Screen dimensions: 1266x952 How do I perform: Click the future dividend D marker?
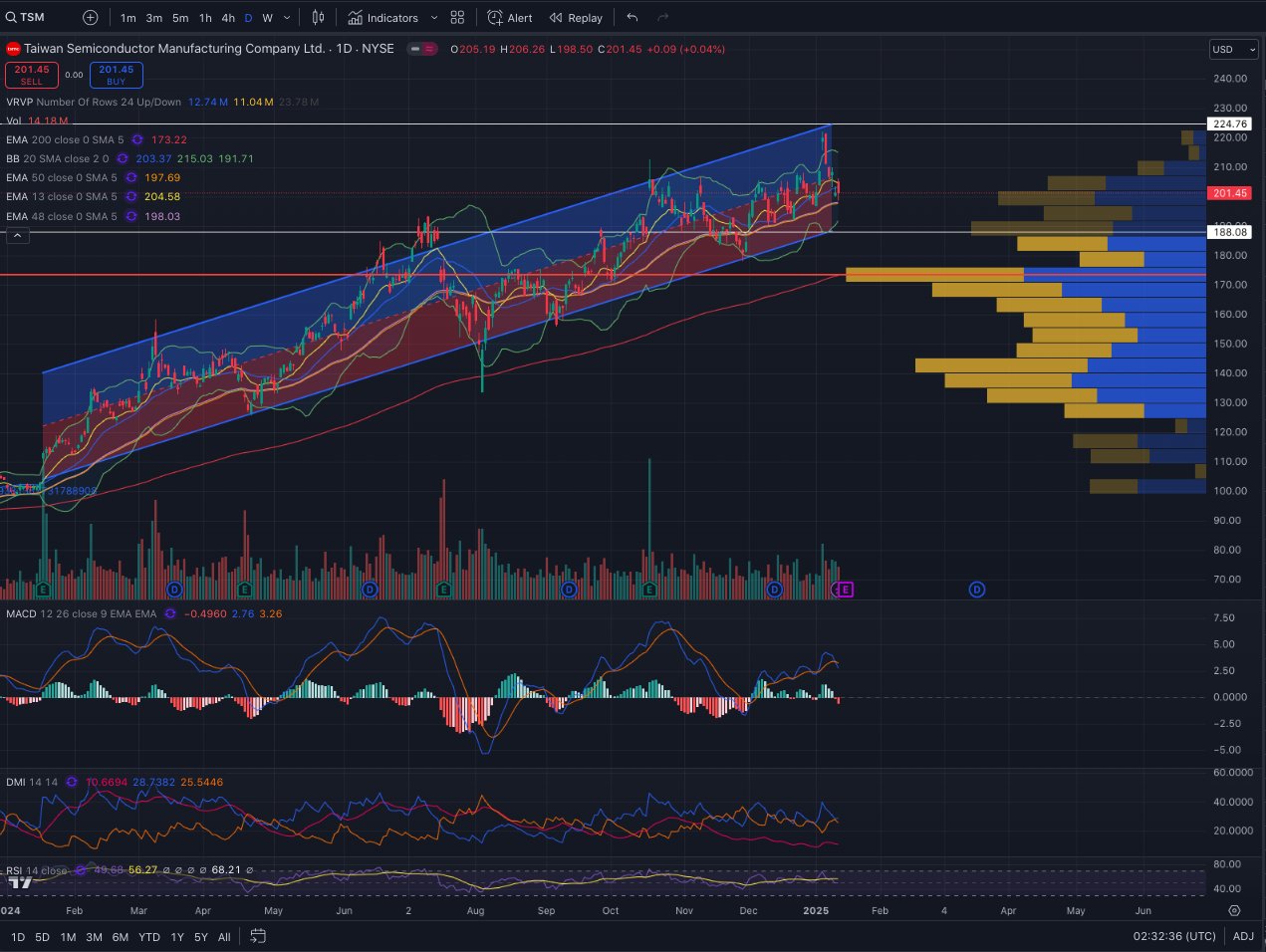click(977, 590)
